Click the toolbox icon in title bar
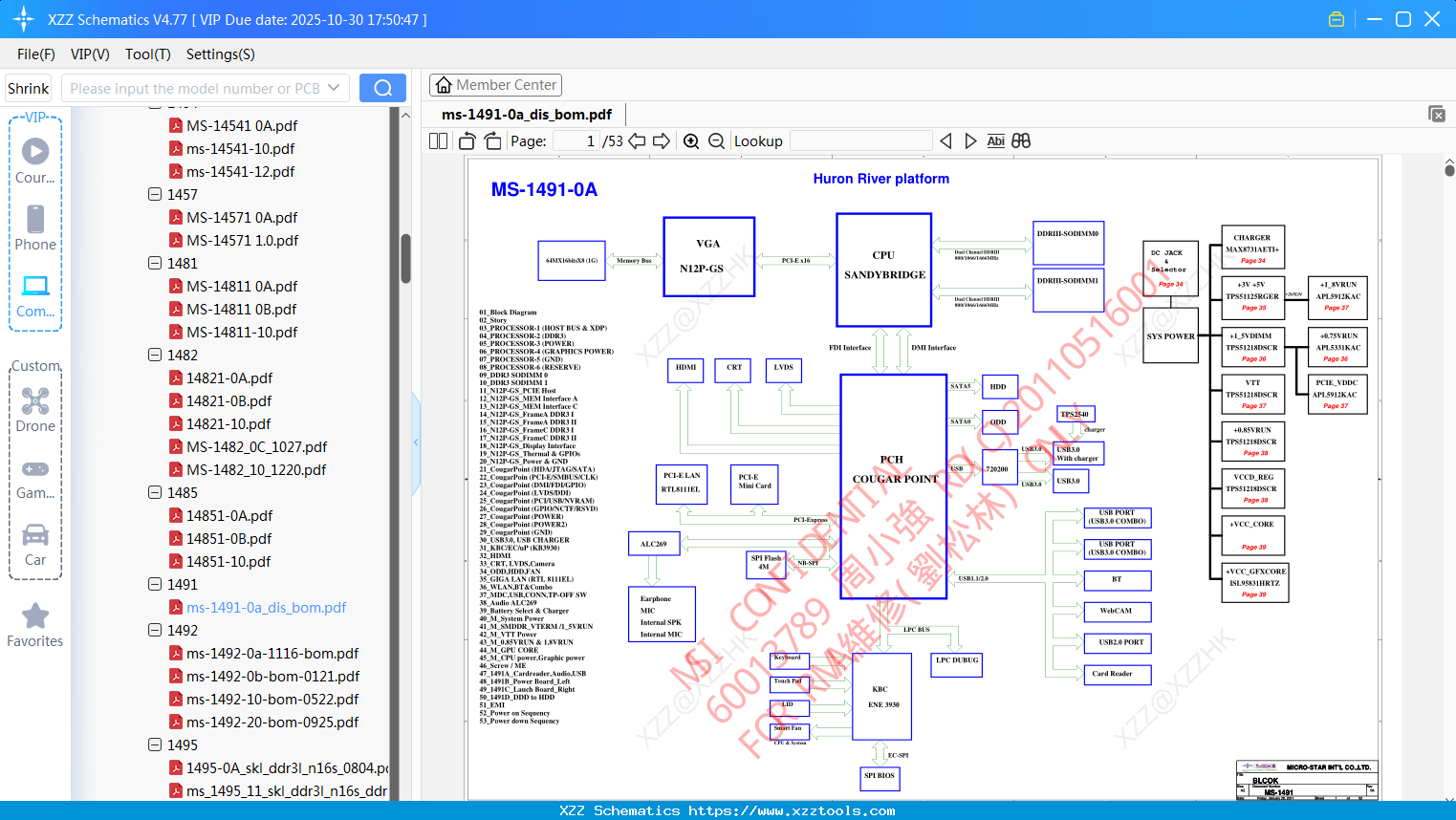The height and width of the screenshot is (820, 1456). 1336,19
